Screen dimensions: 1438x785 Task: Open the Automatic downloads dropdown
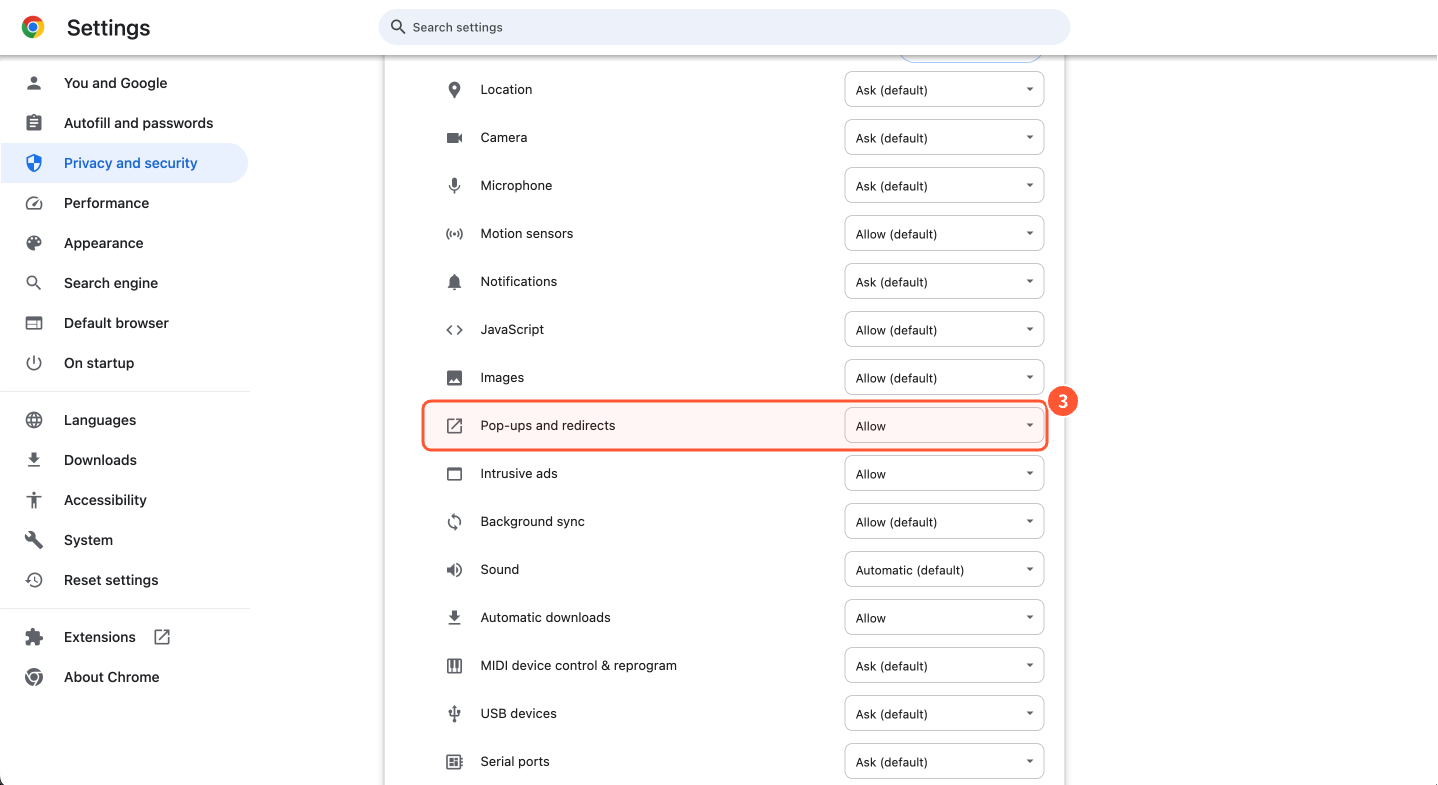[x=944, y=618]
